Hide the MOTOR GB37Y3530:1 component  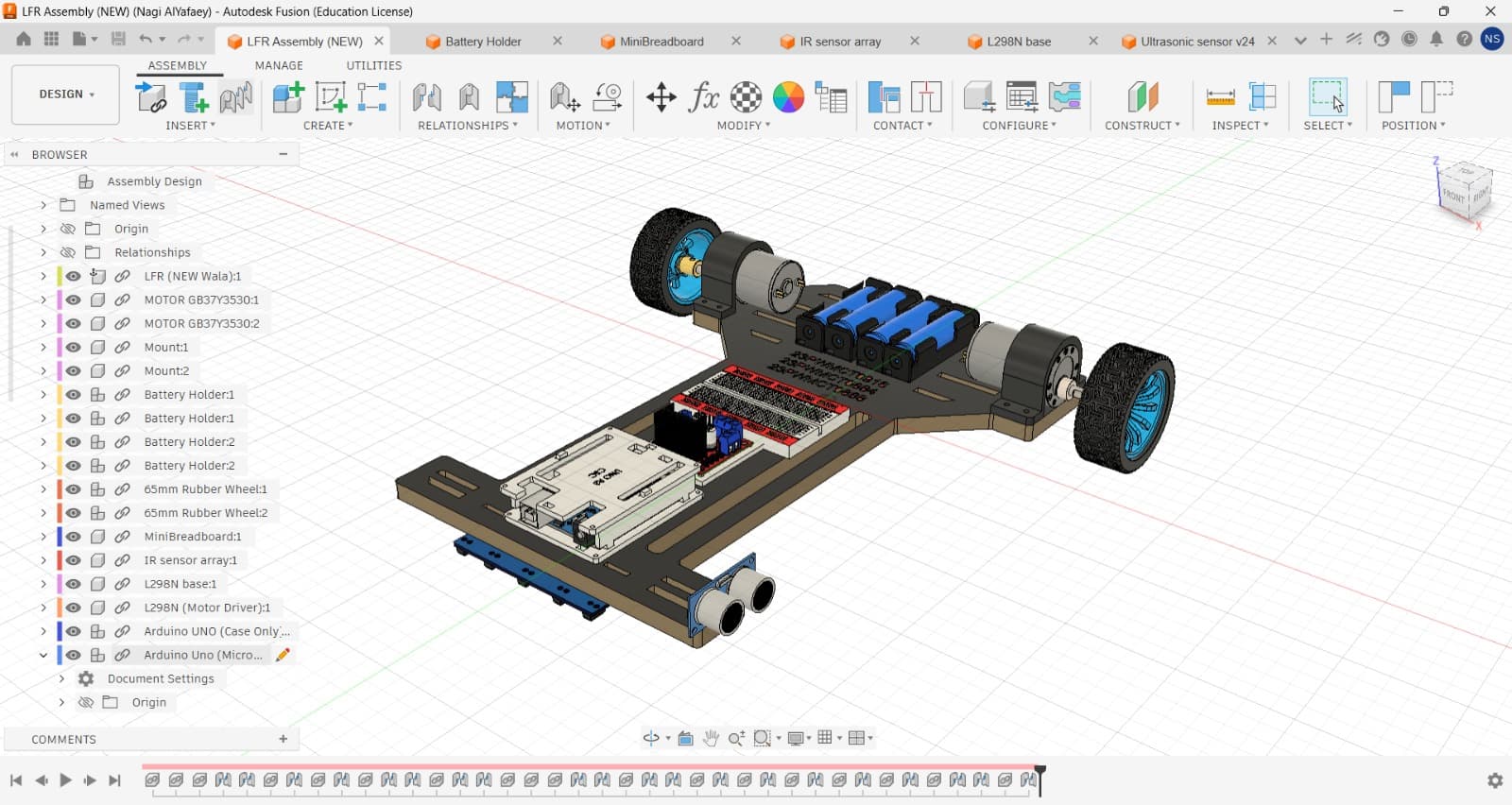pyautogui.click(x=73, y=300)
